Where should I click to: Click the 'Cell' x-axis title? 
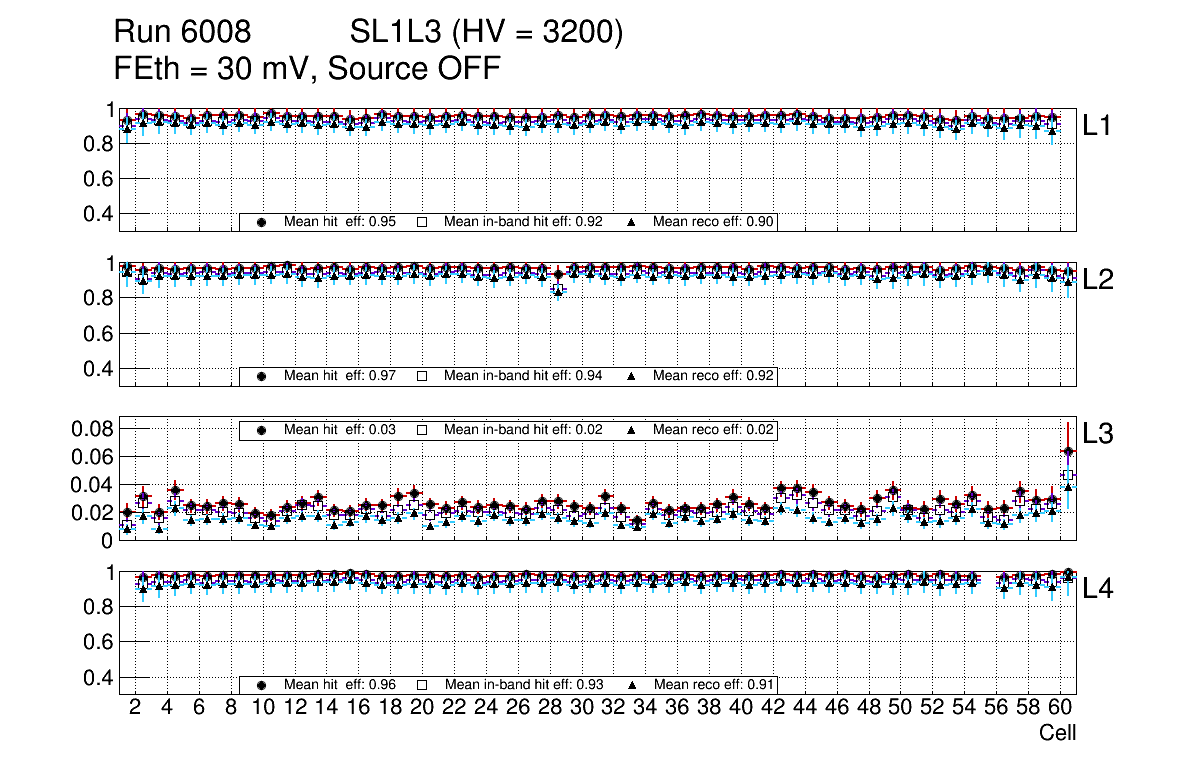pyautogui.click(x=1057, y=733)
